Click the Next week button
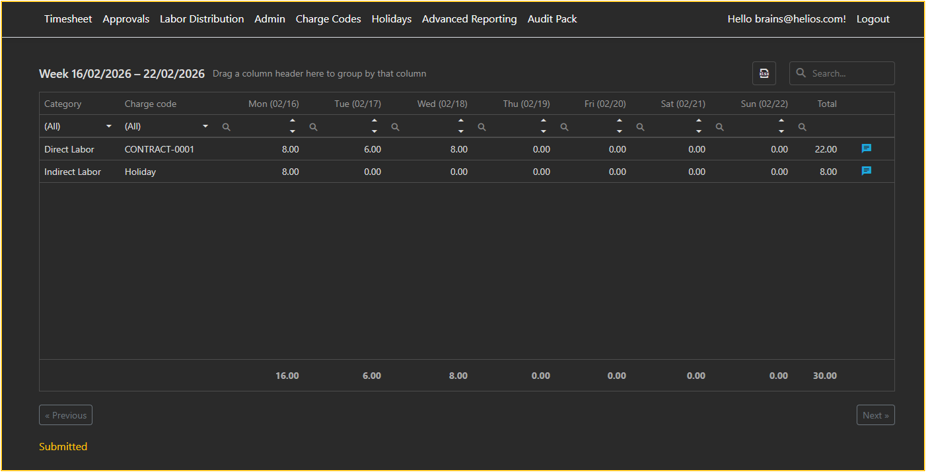The width and height of the screenshot is (926, 472). pyautogui.click(x=875, y=415)
